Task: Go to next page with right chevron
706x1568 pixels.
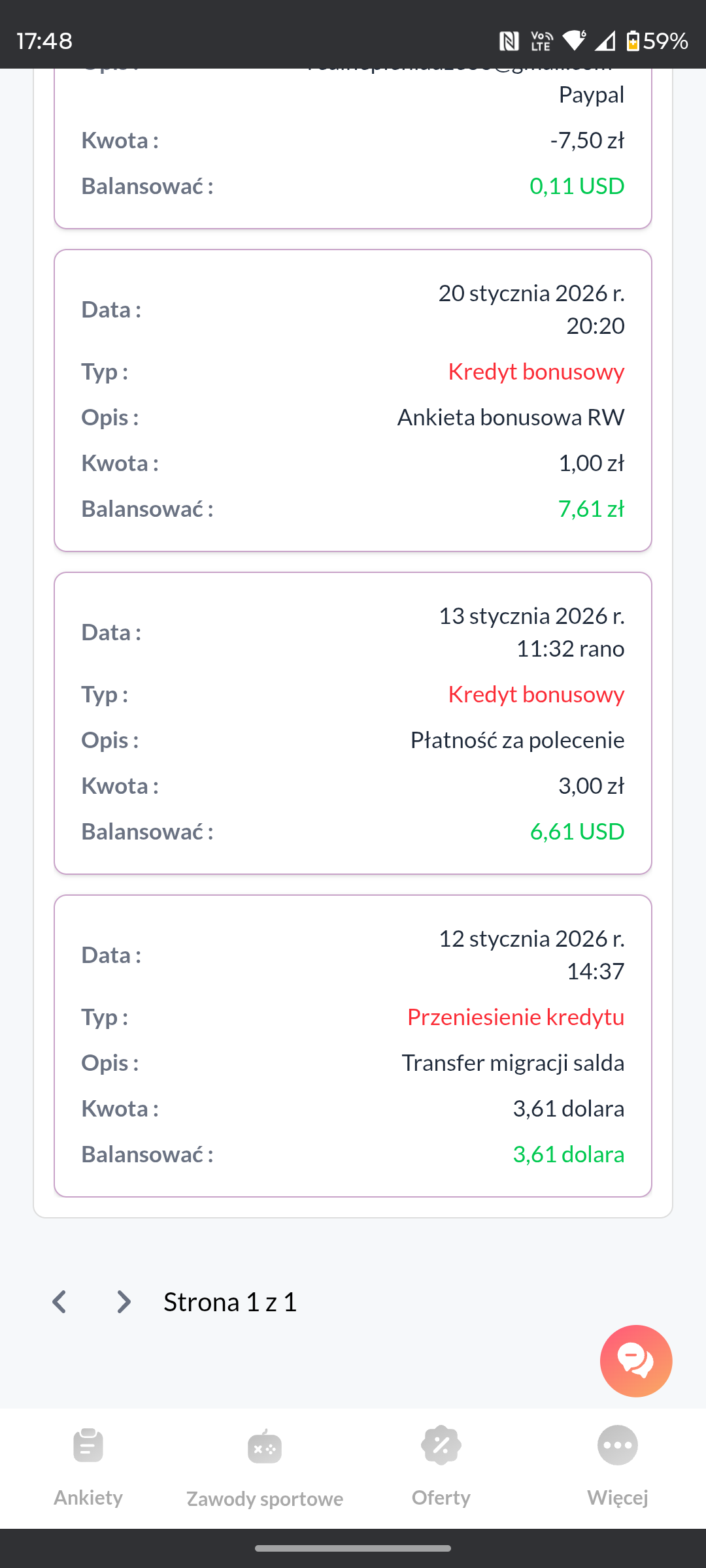Action: pos(123,1302)
